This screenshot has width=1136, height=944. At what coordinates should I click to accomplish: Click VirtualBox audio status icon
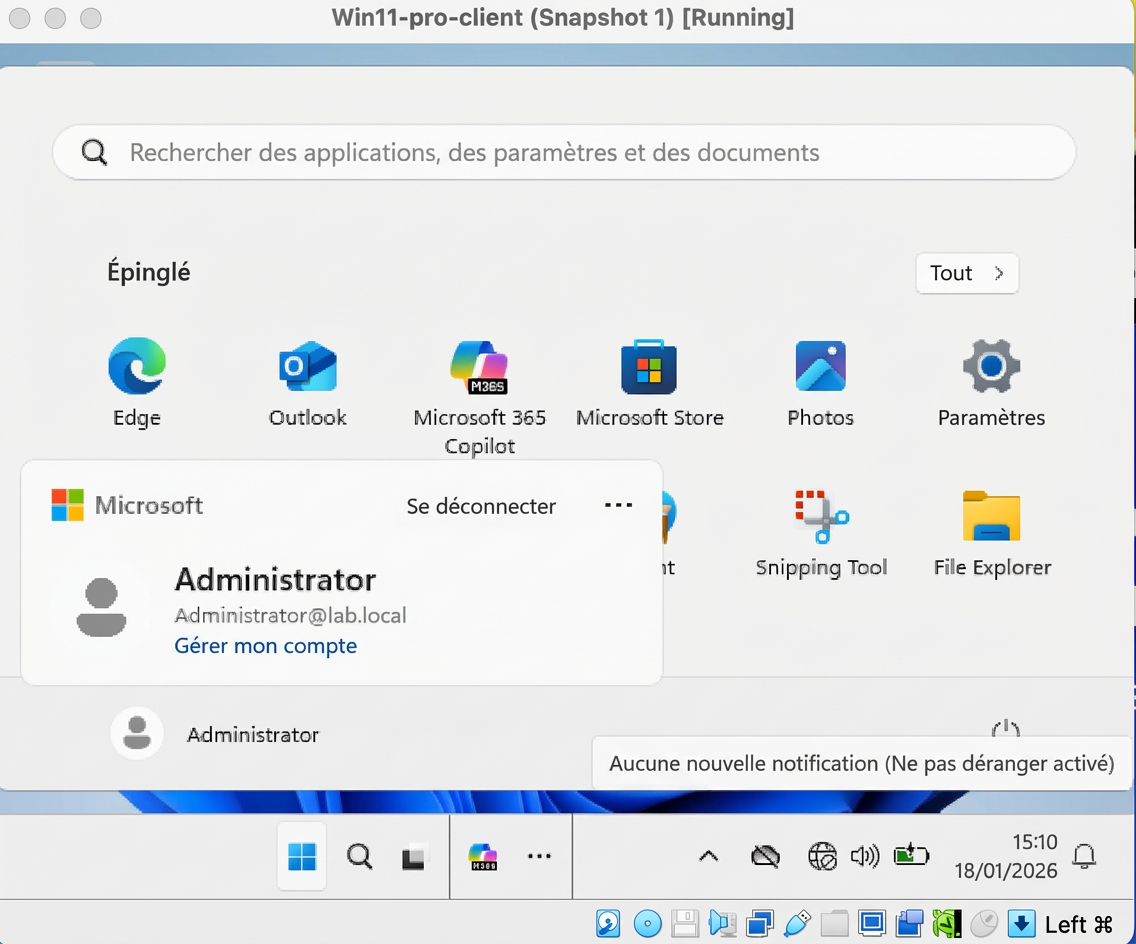pyautogui.click(x=722, y=924)
